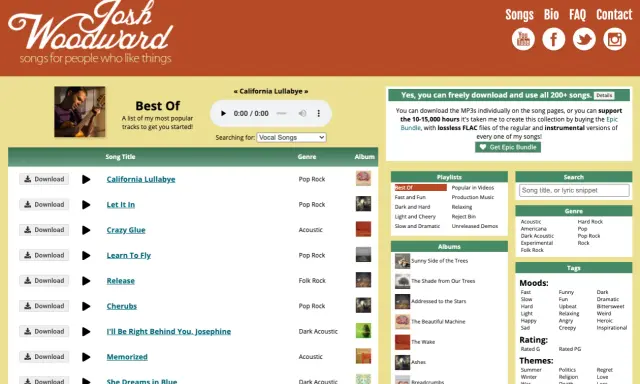Viewport: 640px width, 384px height.
Task: Open the Crazy Glue song link
Action: (x=126, y=230)
